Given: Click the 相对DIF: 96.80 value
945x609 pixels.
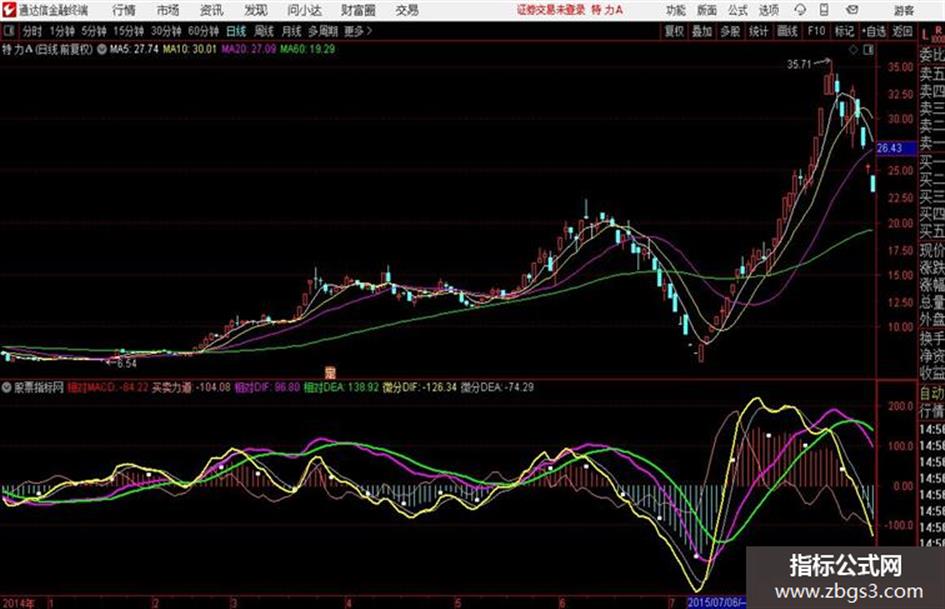Looking at the screenshot, I should [267, 388].
